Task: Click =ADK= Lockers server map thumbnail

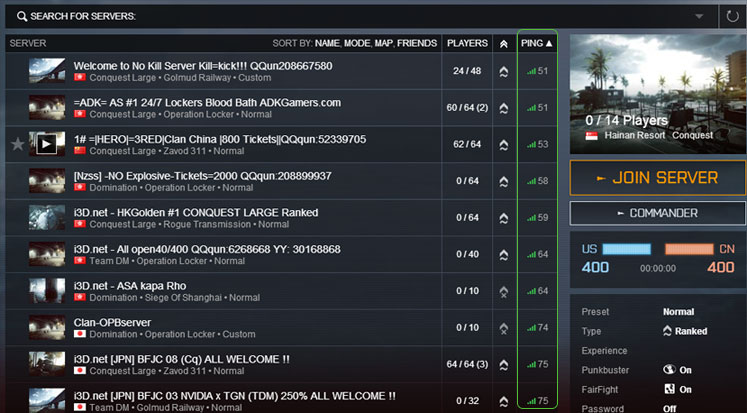Action: (47, 107)
